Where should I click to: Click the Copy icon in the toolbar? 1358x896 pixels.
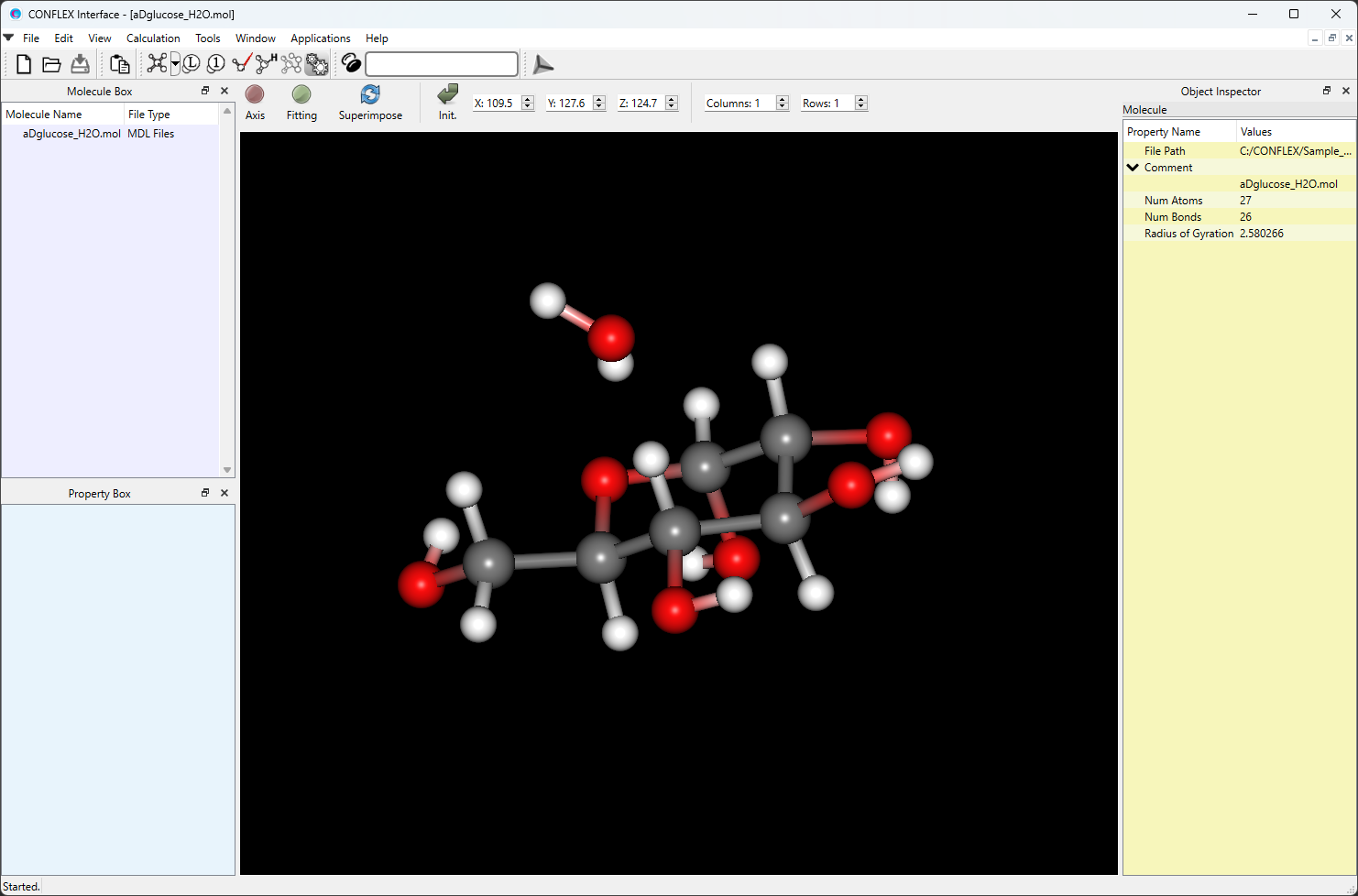point(118,63)
